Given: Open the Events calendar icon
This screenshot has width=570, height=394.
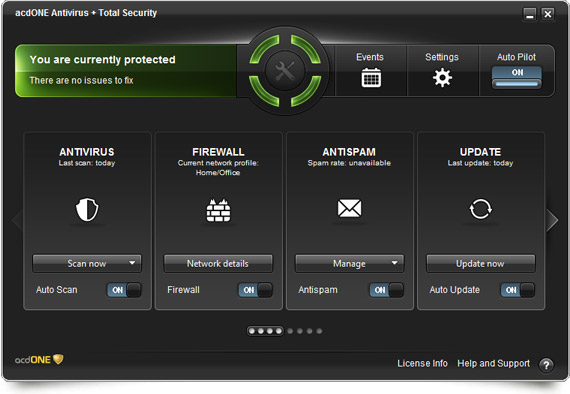Looking at the screenshot, I should 371,77.
